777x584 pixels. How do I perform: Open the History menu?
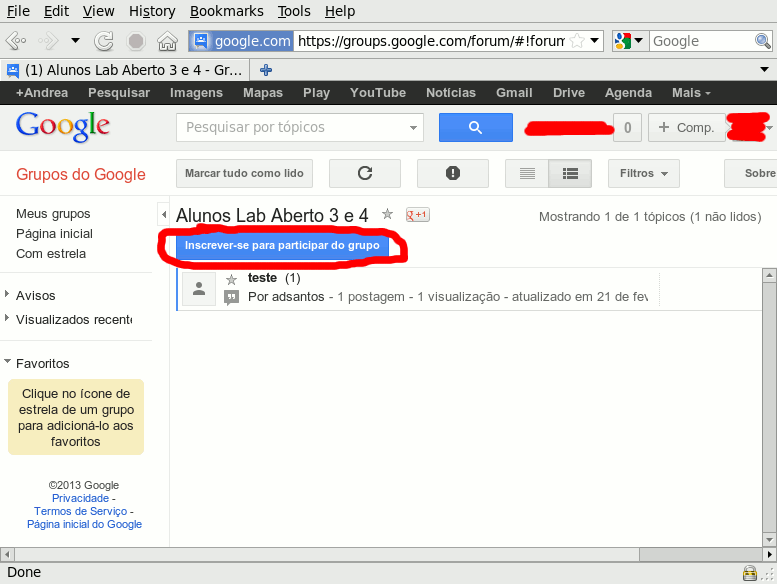coord(152,11)
